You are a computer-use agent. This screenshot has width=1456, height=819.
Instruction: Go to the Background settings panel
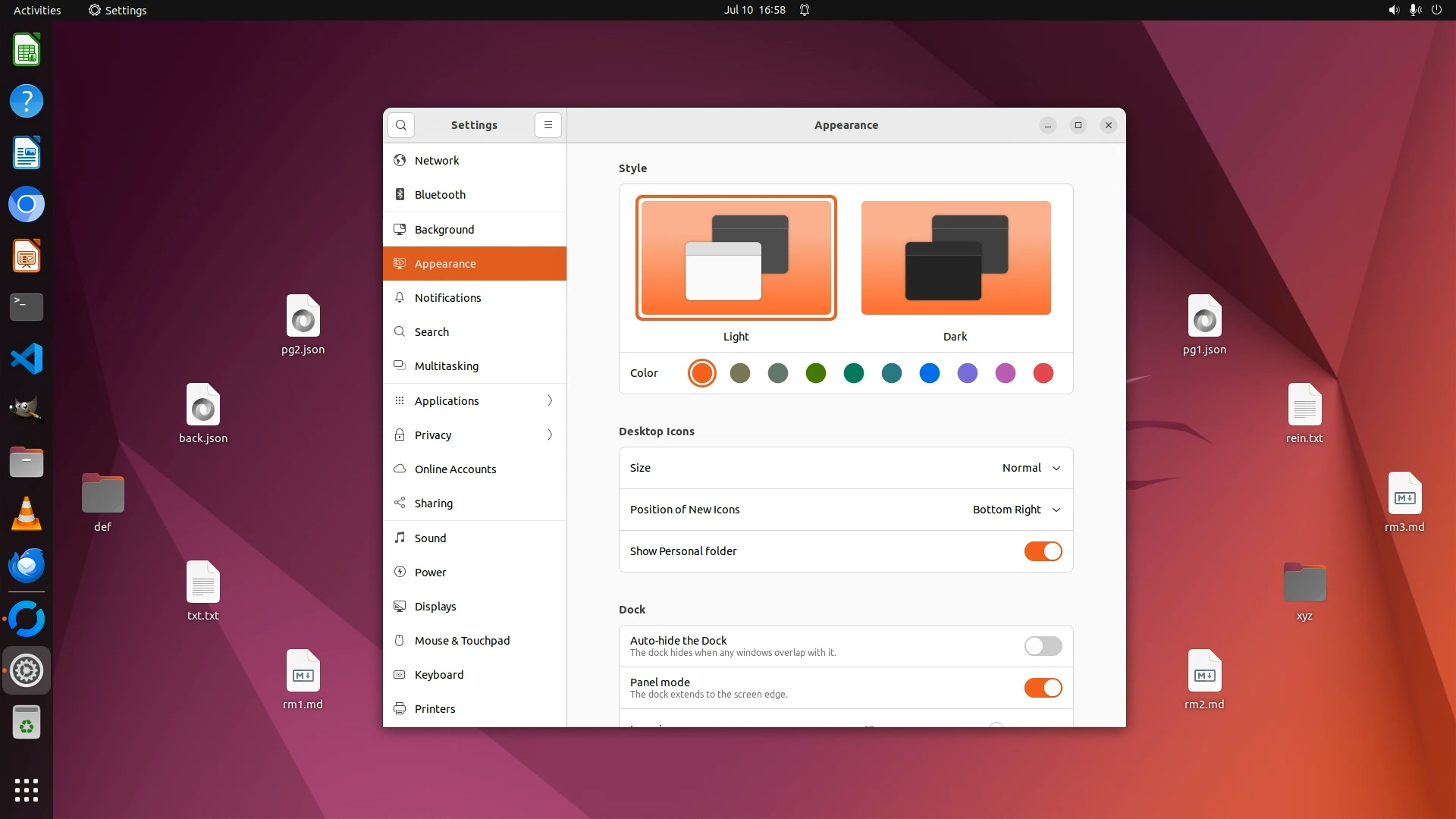click(x=475, y=229)
